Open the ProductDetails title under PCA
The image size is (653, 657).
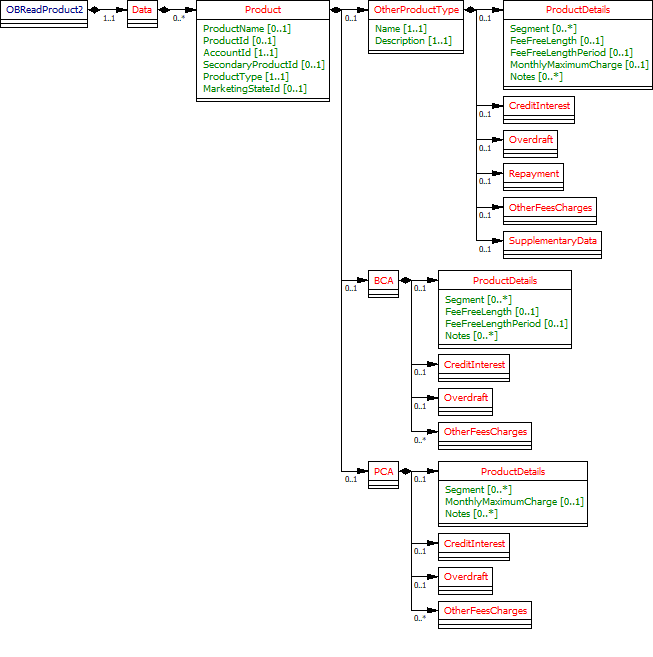pos(512,471)
